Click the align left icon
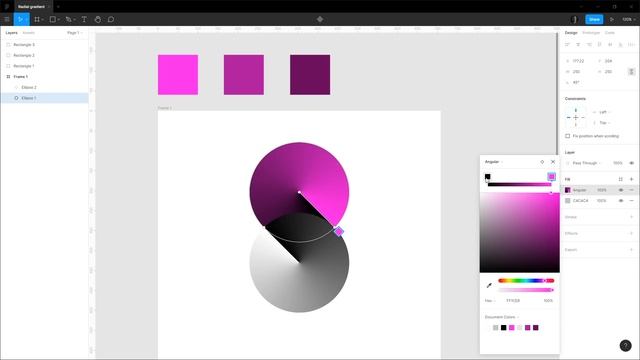Screen dimensions: 640x360 (567, 44)
